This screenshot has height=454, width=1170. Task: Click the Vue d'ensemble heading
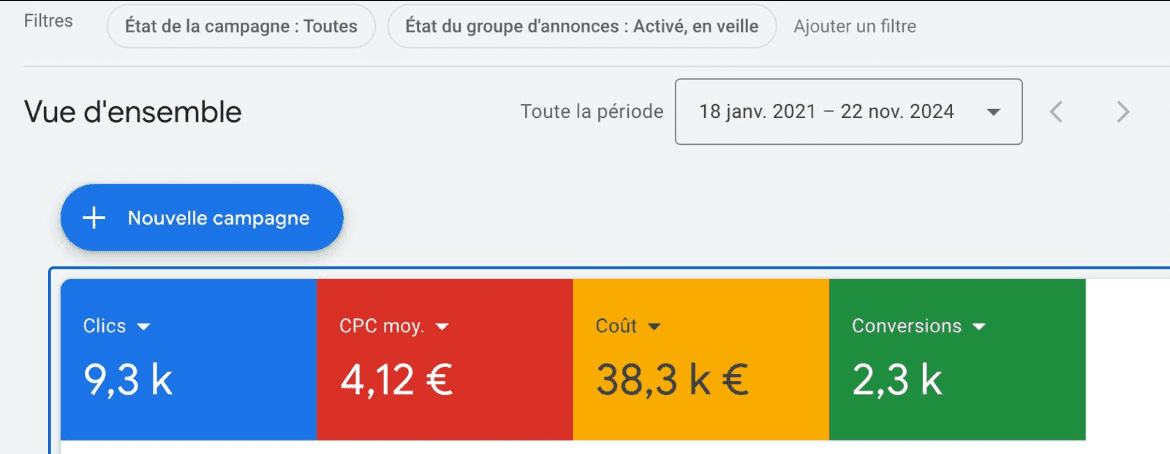[133, 112]
